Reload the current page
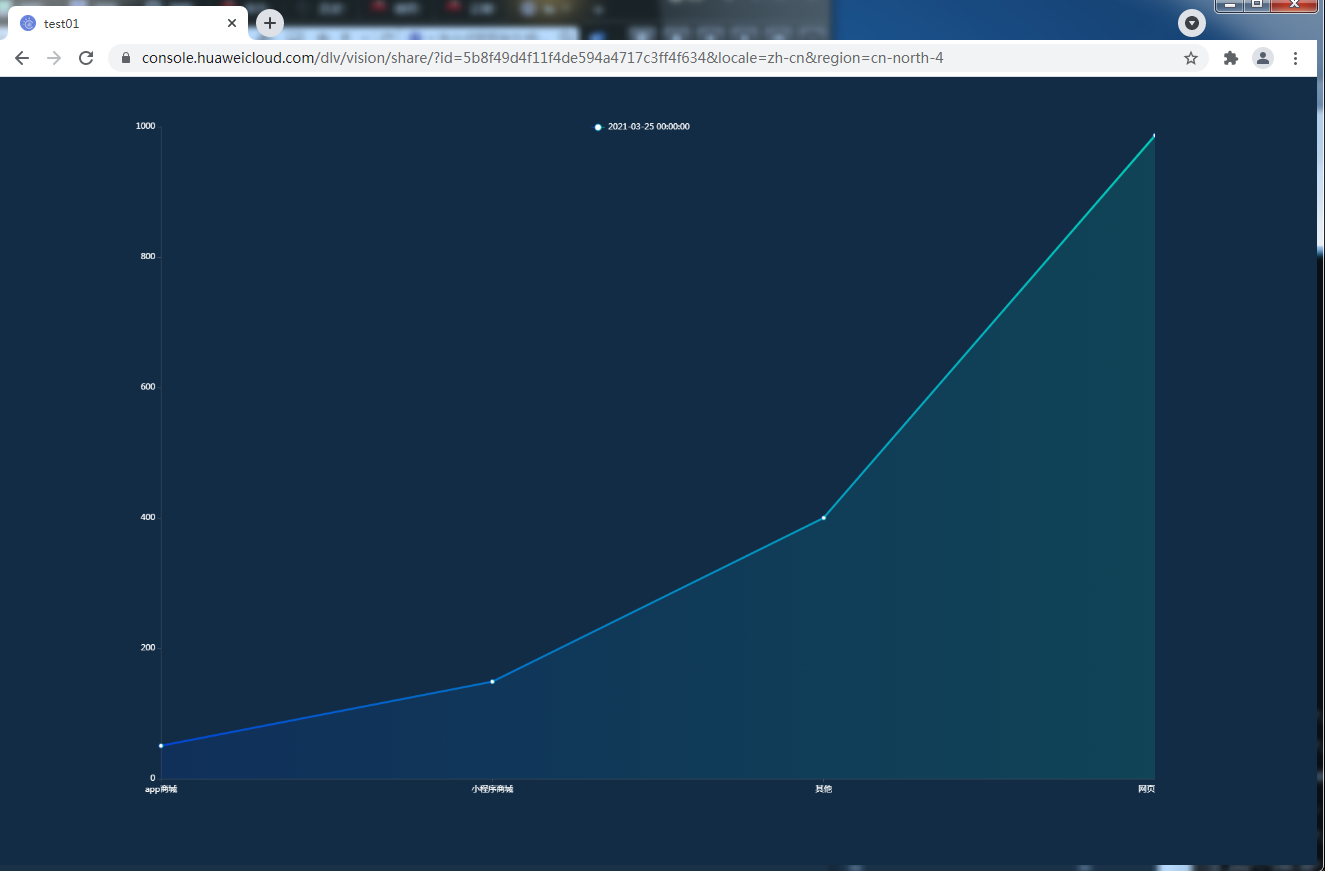The width and height of the screenshot is (1325, 871). 86,58
